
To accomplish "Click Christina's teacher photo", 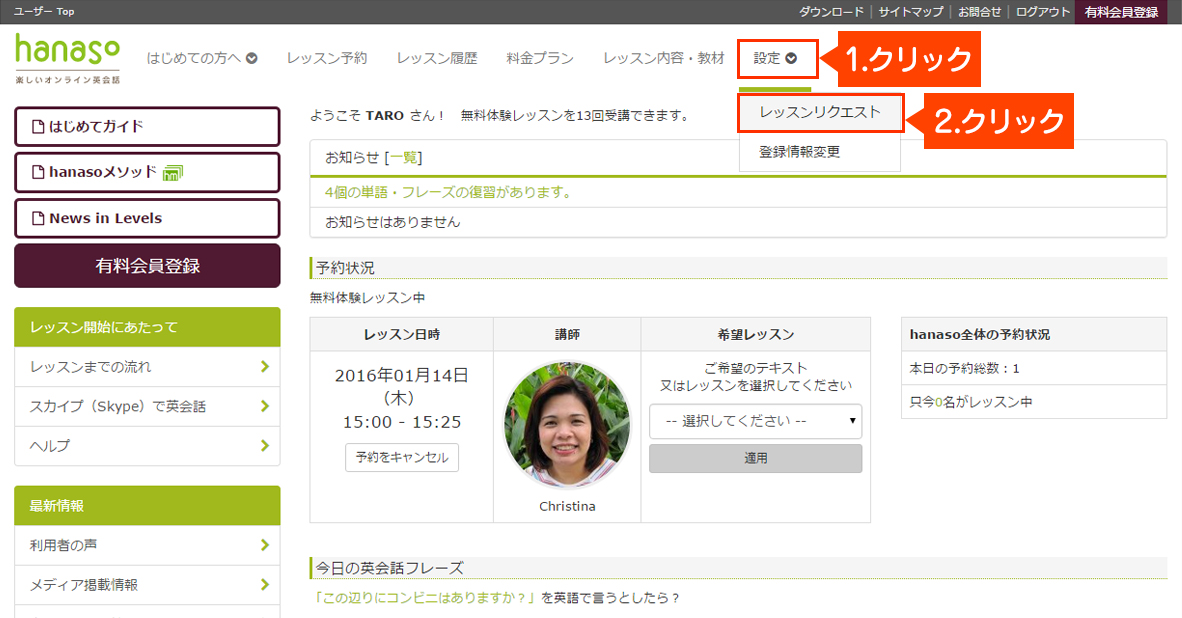I will 567,424.
